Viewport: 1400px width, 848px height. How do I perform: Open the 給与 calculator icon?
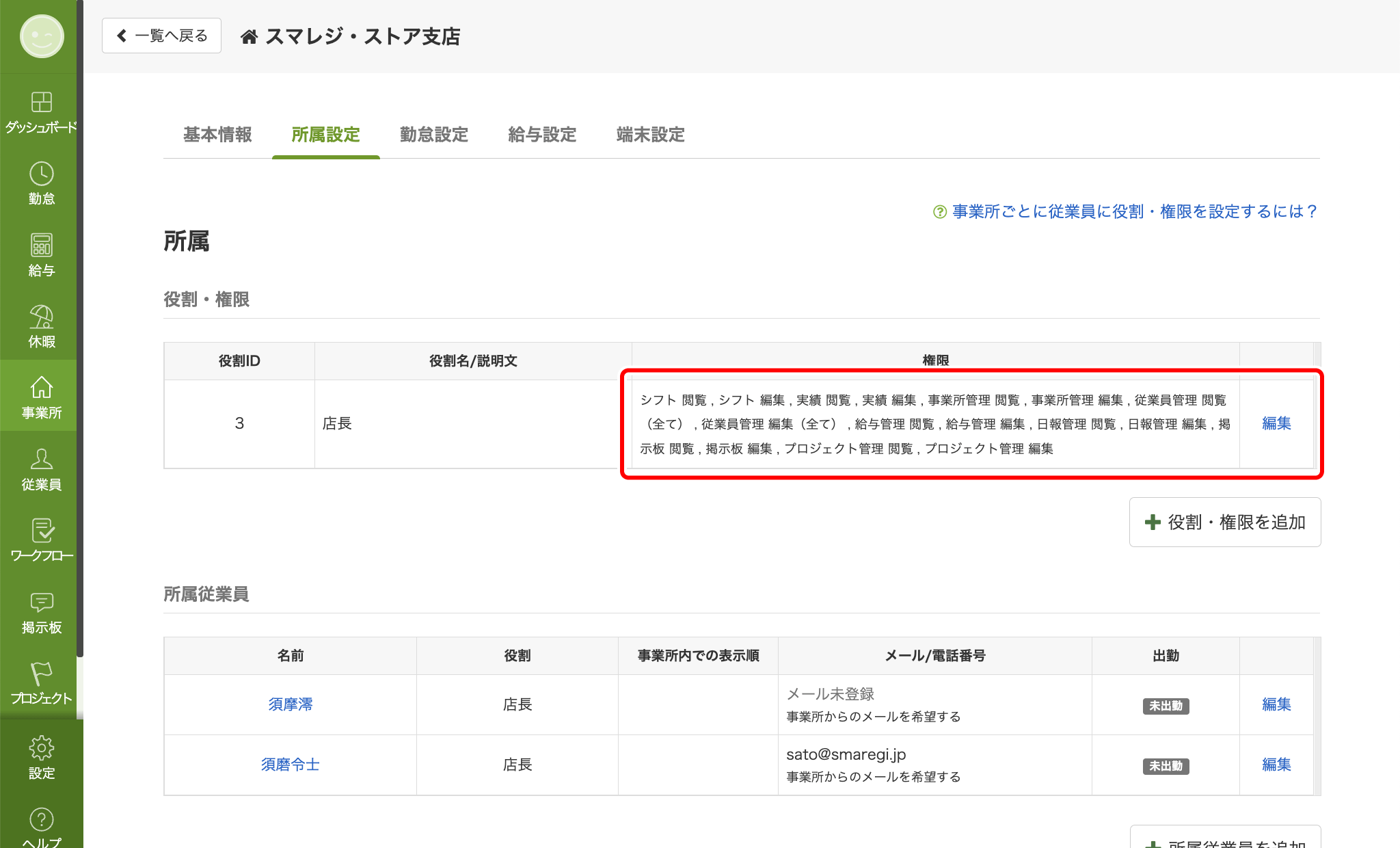[41, 246]
